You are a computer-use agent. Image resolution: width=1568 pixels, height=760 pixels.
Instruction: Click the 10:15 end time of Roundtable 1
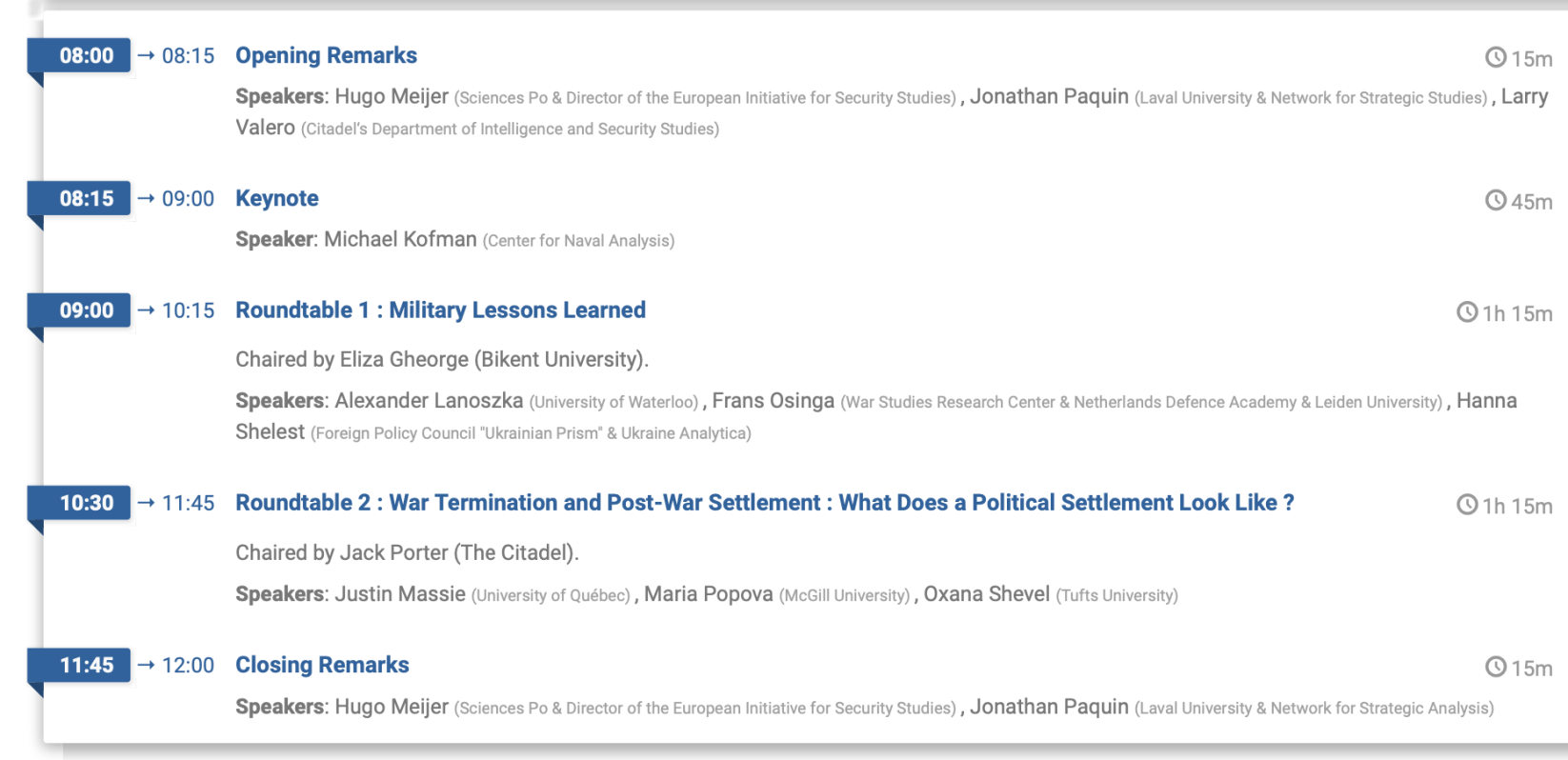pyautogui.click(x=189, y=310)
